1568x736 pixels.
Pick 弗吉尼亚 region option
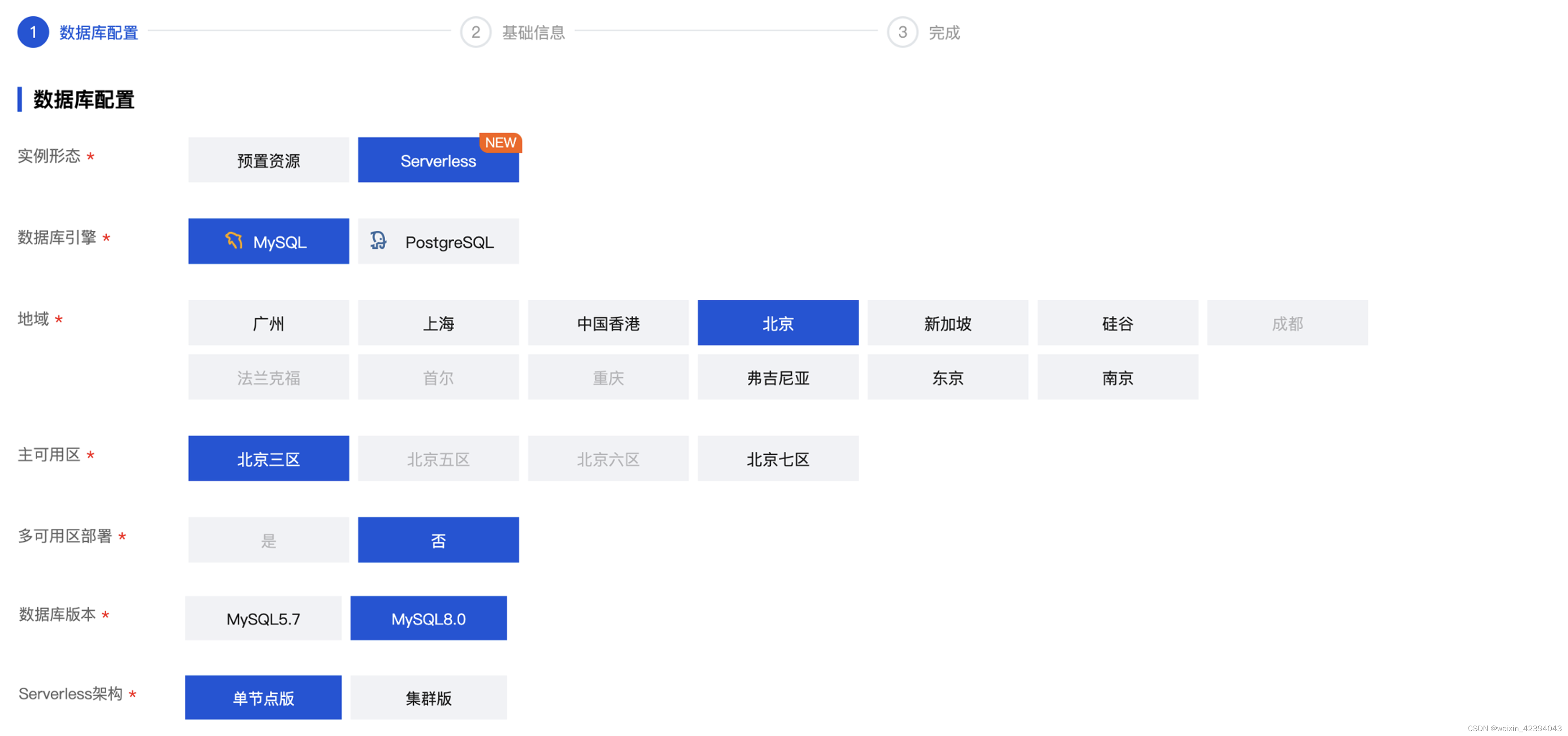click(x=778, y=377)
